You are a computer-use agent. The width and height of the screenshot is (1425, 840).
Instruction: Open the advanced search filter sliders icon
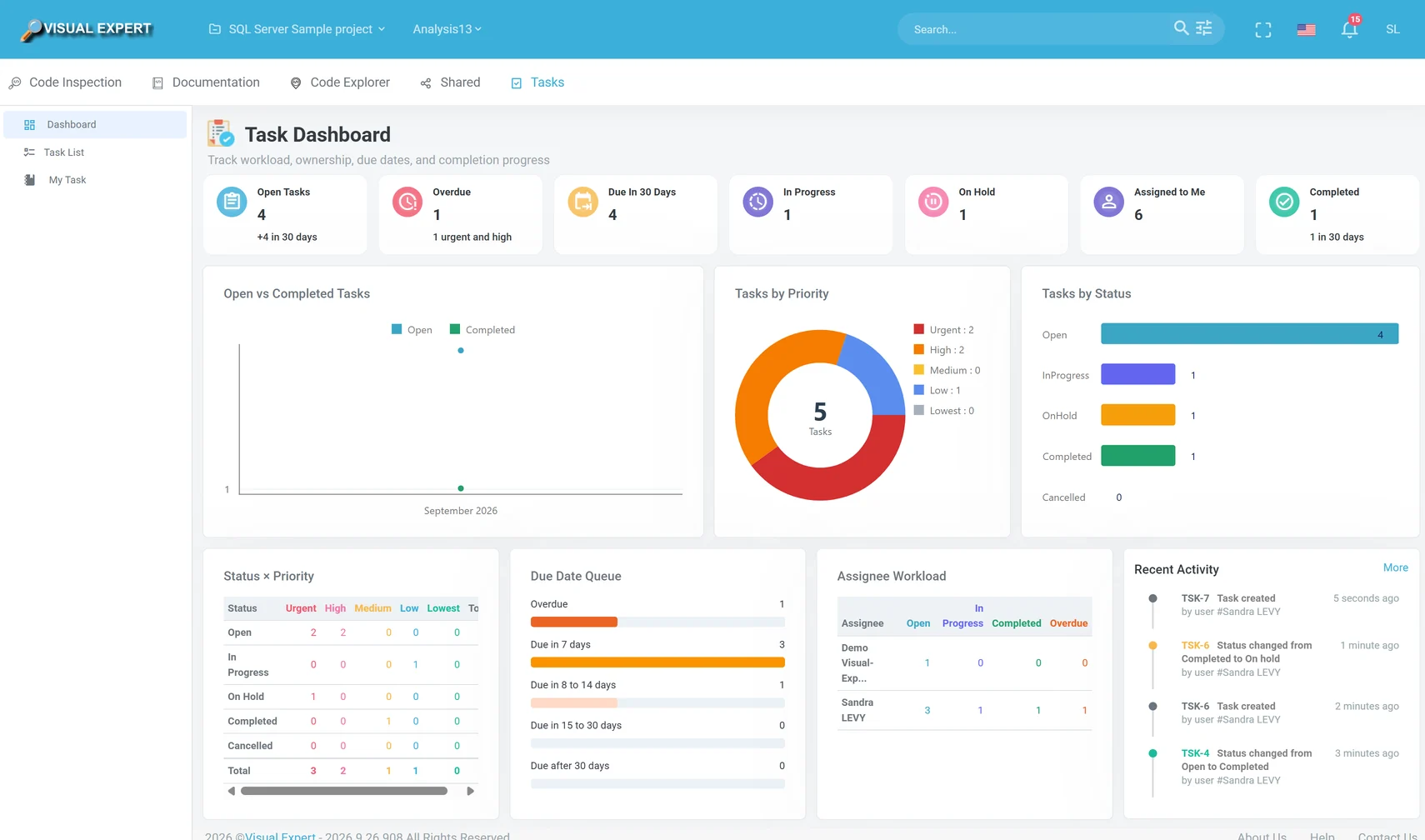click(x=1204, y=28)
